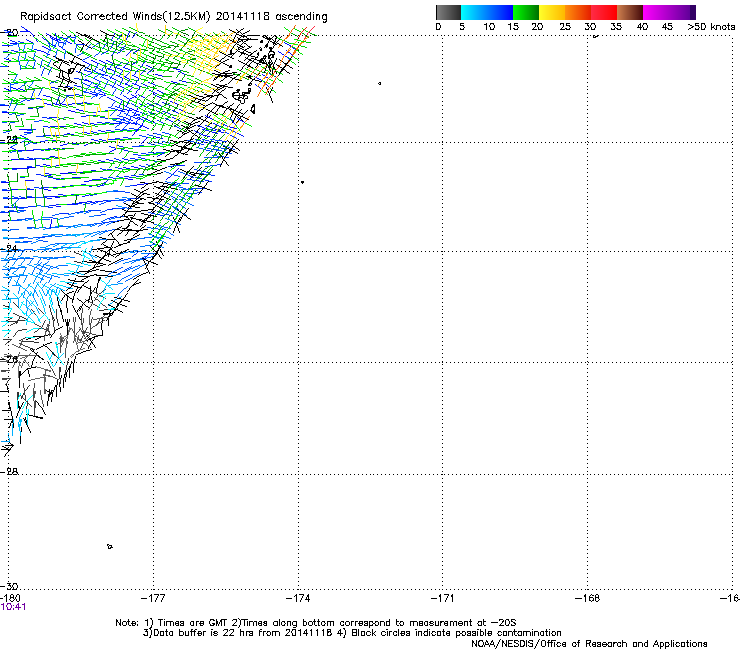The height and width of the screenshot is (650, 740).
Task: Click the legend label '10' under color bar
Action: (489, 27)
